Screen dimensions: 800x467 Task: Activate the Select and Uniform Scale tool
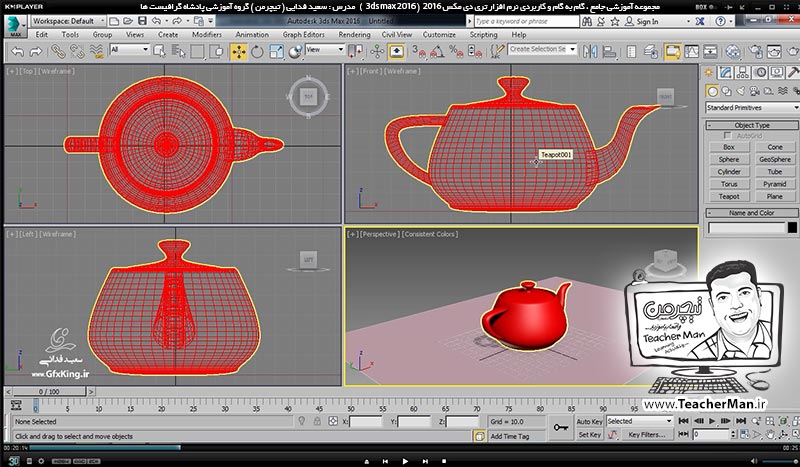click(276, 52)
